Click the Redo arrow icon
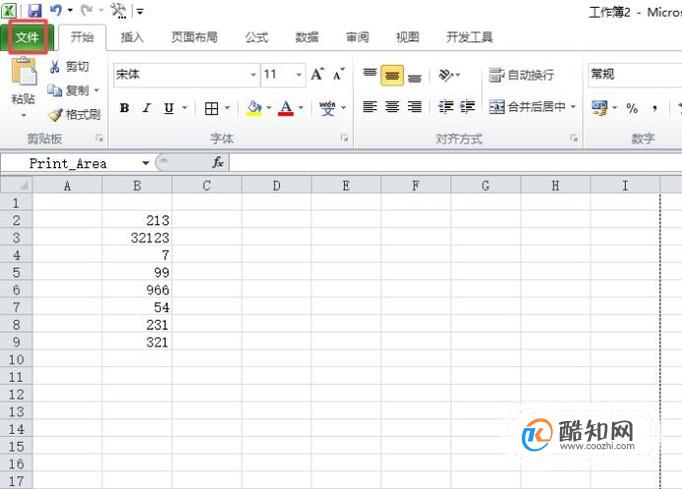682x489 pixels. (87, 10)
